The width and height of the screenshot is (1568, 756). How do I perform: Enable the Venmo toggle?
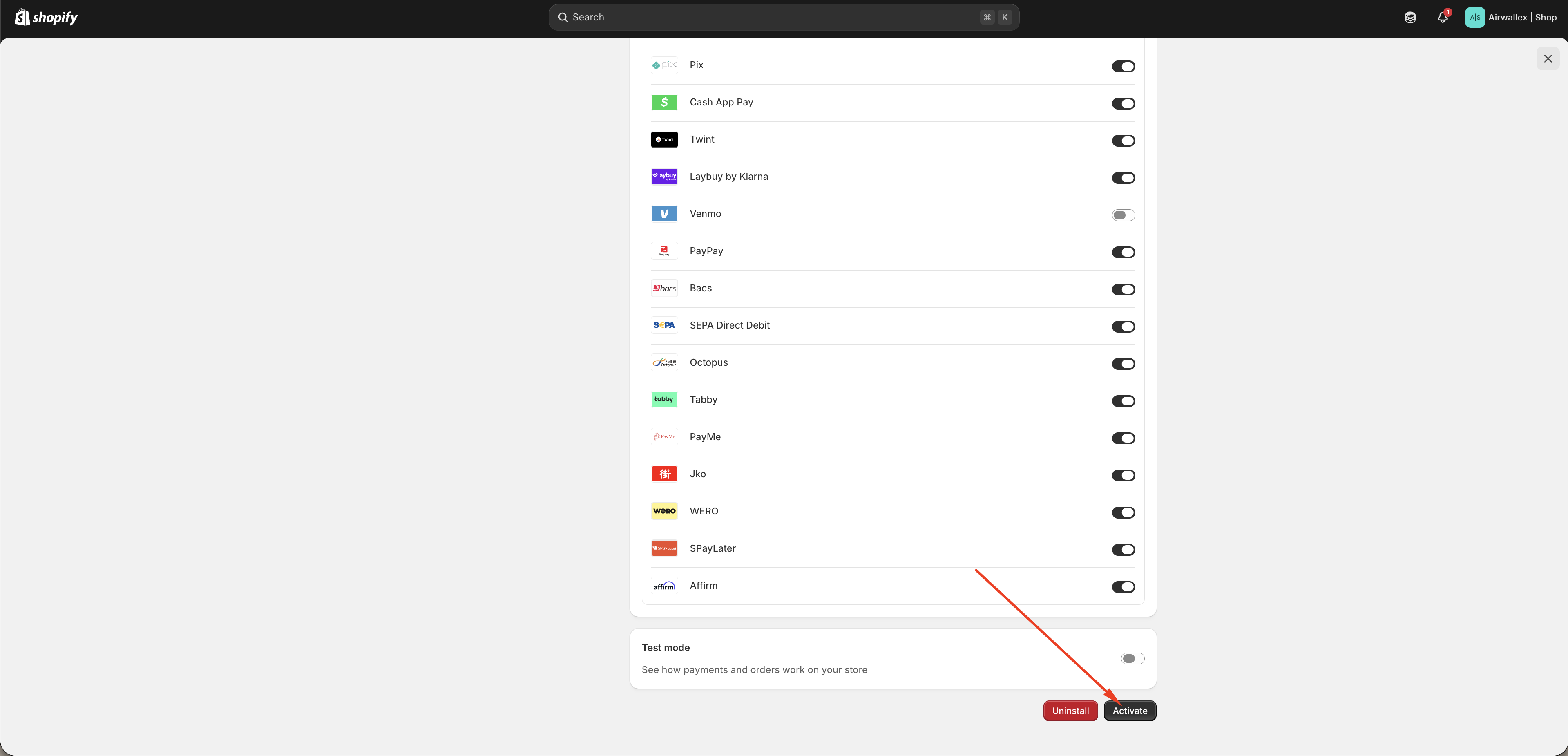click(x=1123, y=215)
